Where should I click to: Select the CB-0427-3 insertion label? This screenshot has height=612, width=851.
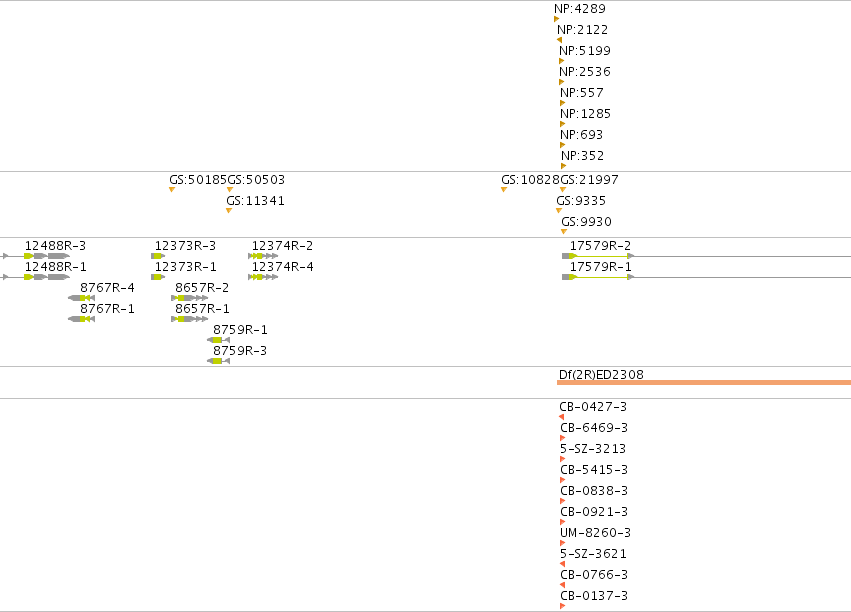[593, 407]
